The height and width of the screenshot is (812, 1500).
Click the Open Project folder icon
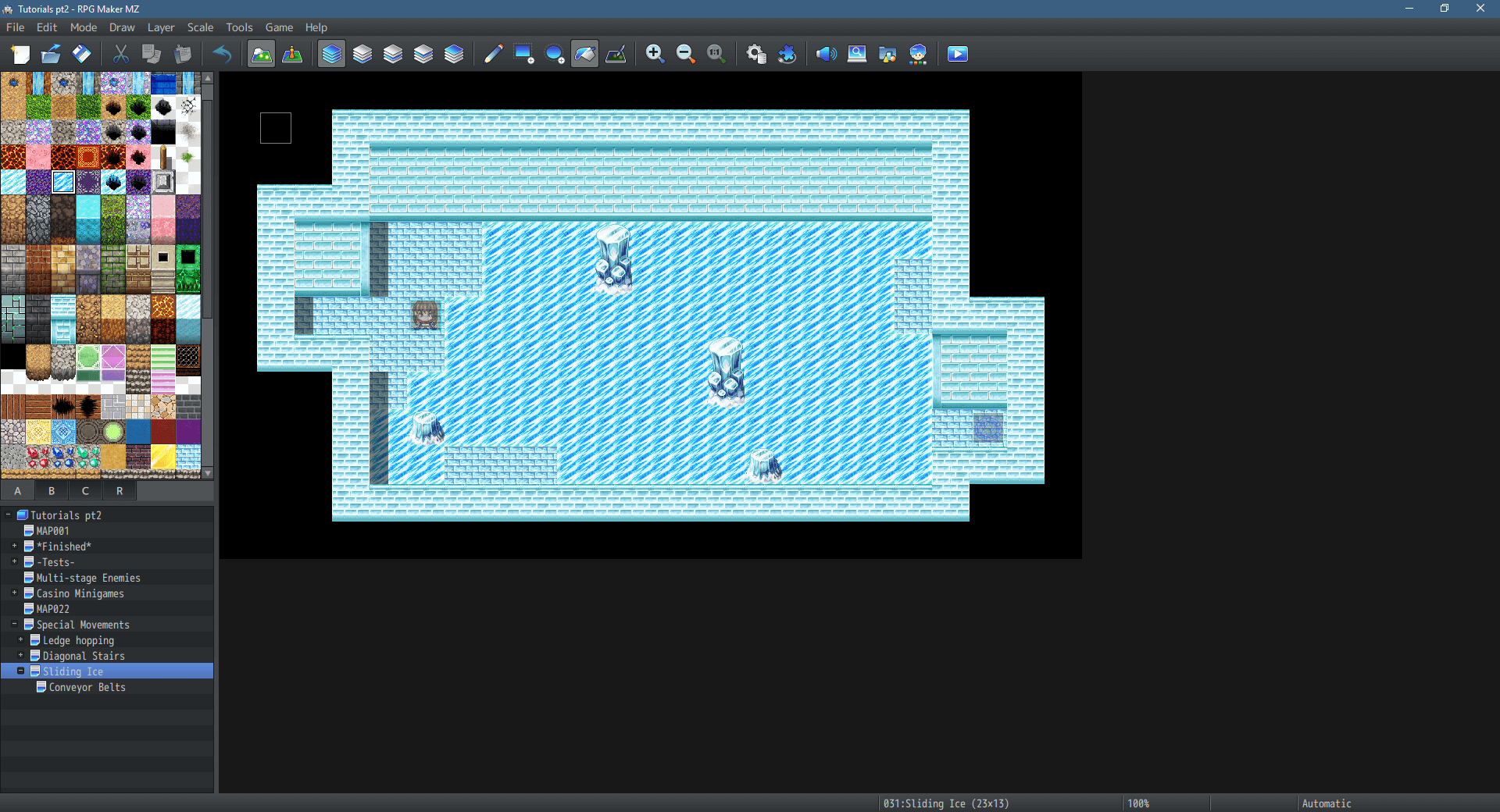point(51,54)
